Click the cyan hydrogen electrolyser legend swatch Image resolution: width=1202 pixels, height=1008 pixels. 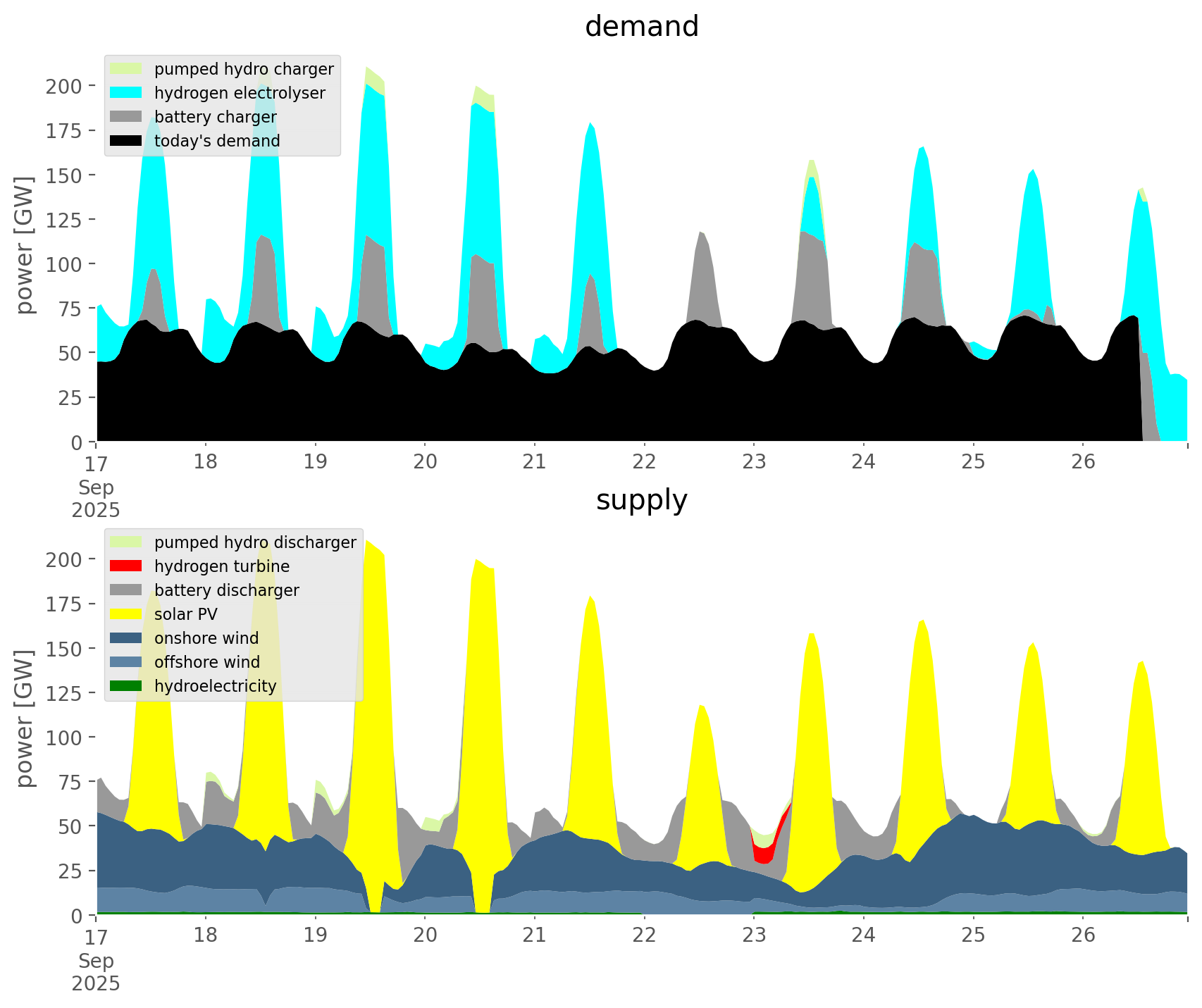(126, 93)
